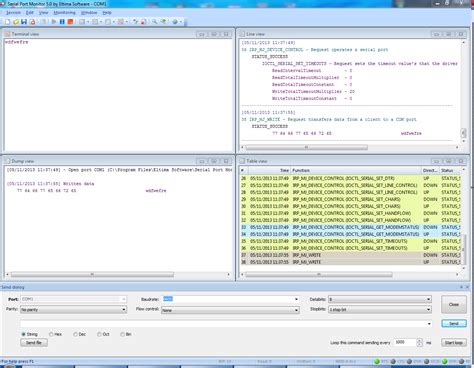The height and width of the screenshot is (368, 474).
Task: Stop monitoring with the orange stop icon
Action: 70,22
